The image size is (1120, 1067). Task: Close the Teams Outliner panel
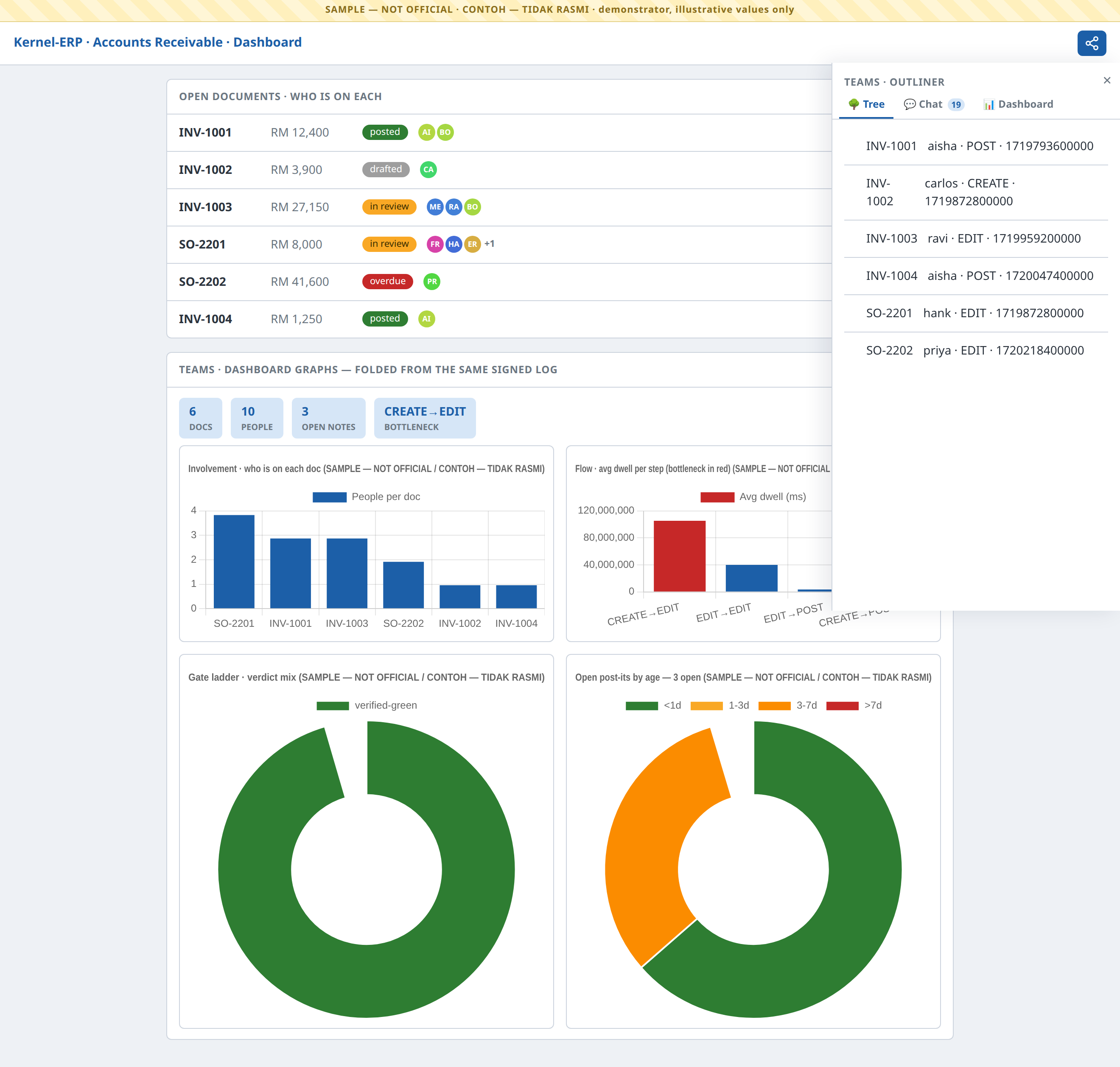tap(1106, 81)
